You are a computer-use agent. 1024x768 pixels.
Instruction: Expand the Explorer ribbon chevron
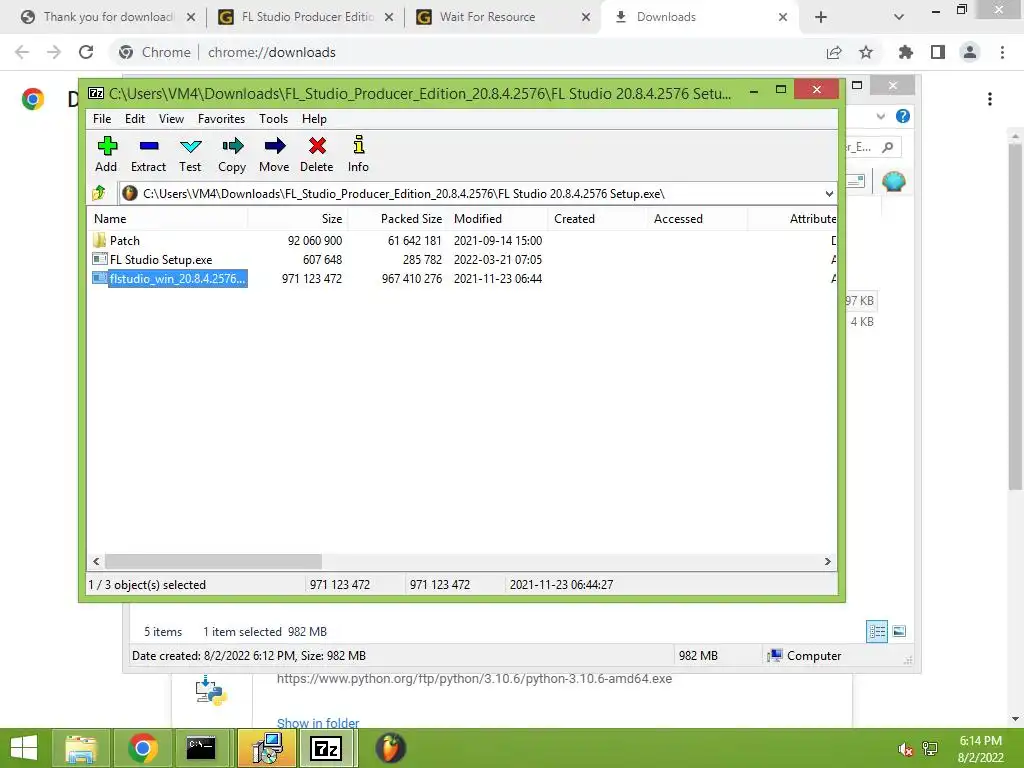880,116
